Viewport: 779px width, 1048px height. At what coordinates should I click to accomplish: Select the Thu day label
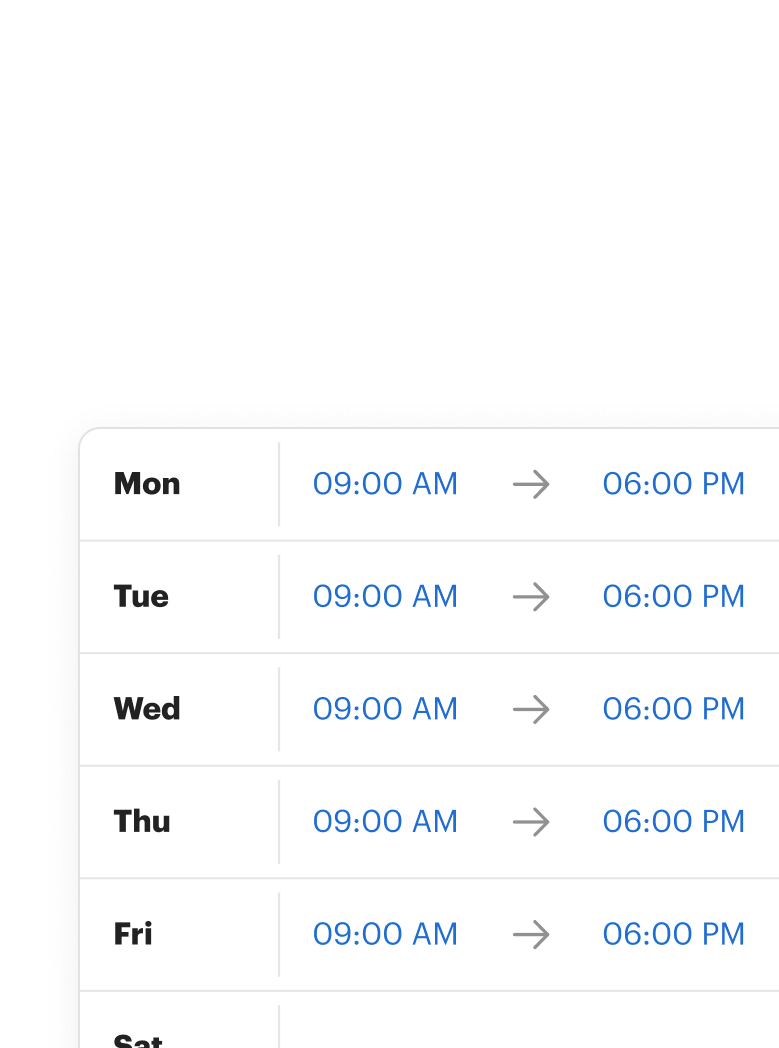coord(142,822)
